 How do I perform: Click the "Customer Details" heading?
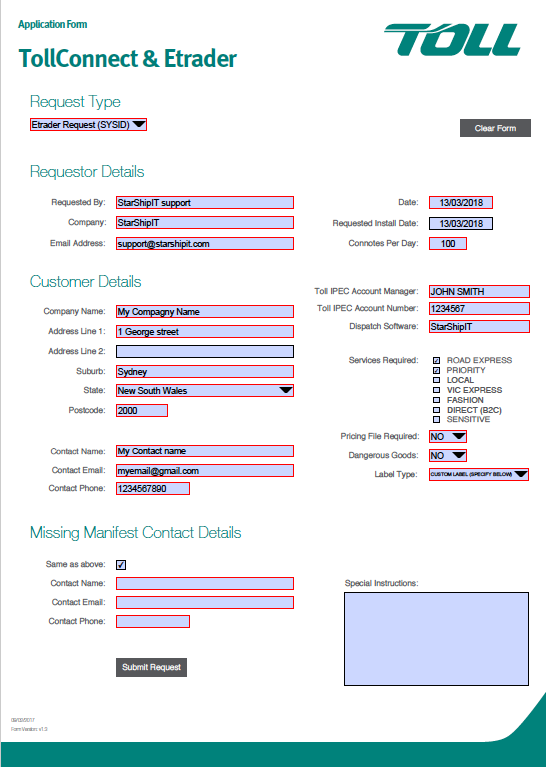click(86, 282)
